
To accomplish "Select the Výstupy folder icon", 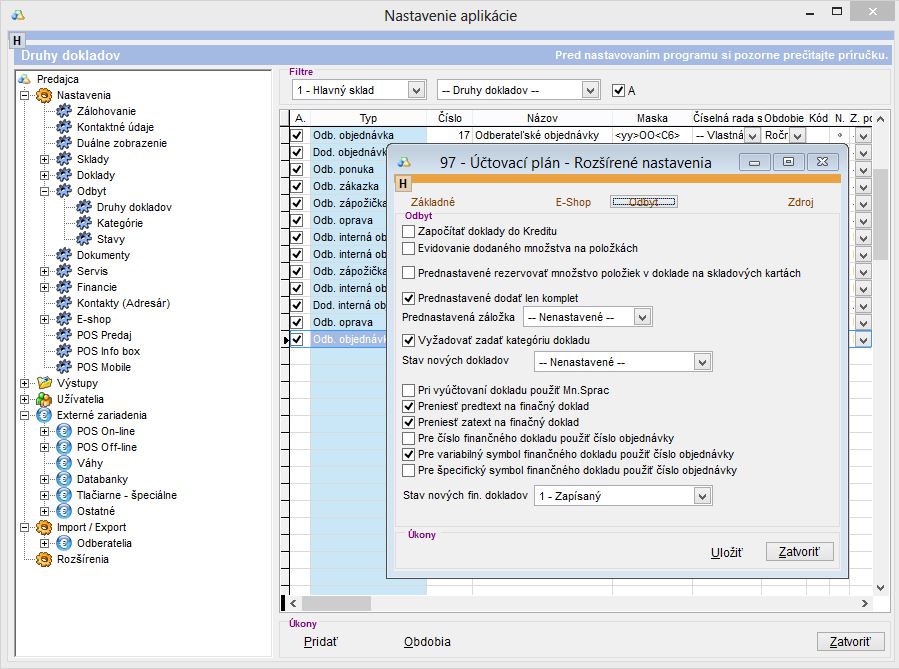I will click(44, 383).
